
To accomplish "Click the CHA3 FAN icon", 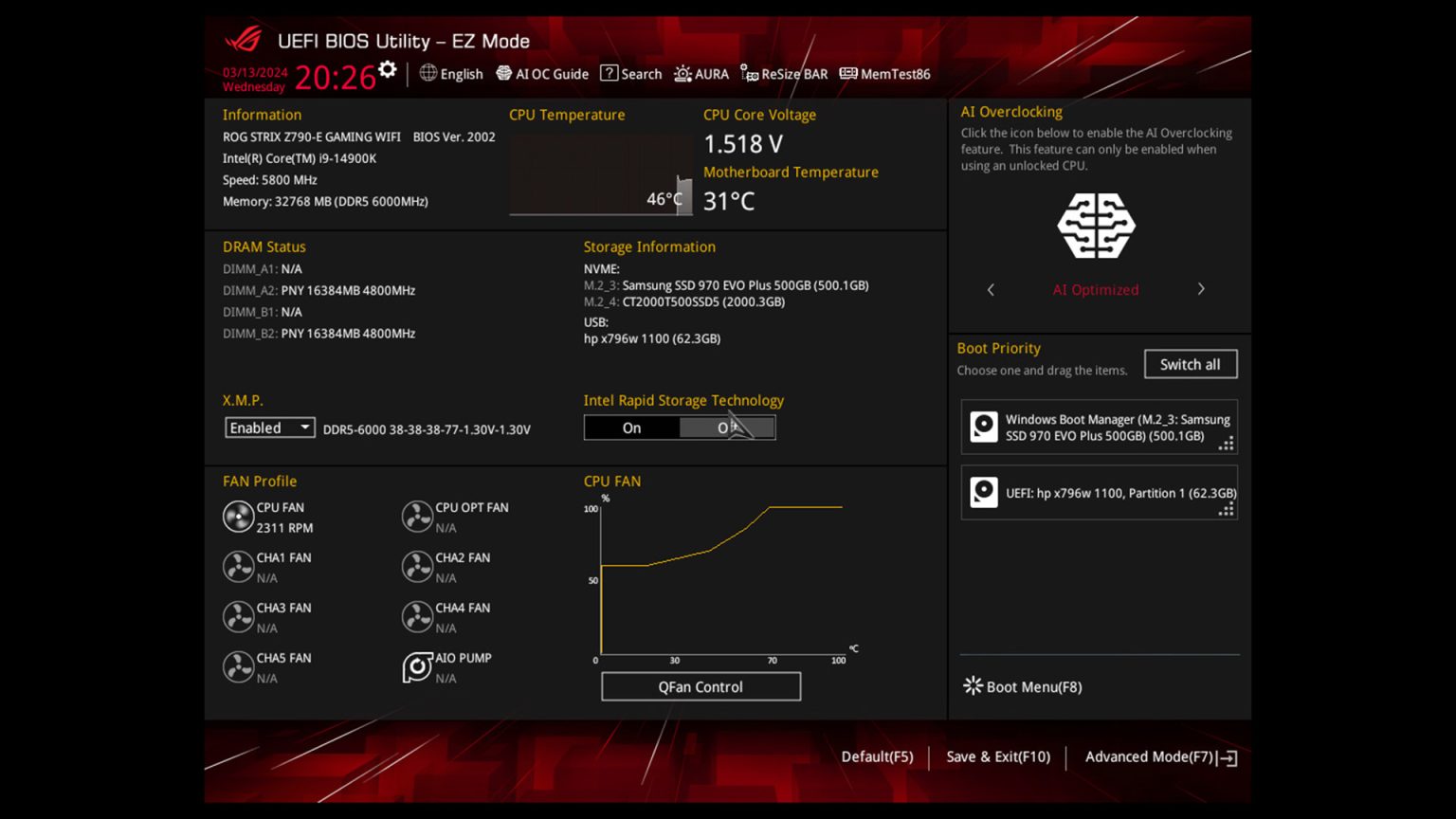I will (x=238, y=617).
